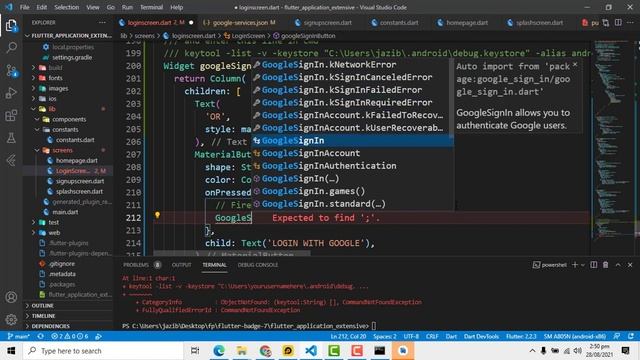
Task: Click Spaces: 2 indentation setting
Action: [384, 336]
